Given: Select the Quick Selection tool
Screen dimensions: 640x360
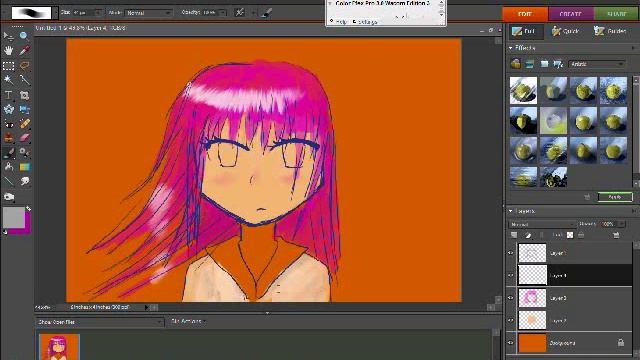Looking at the screenshot, I should point(24,80).
